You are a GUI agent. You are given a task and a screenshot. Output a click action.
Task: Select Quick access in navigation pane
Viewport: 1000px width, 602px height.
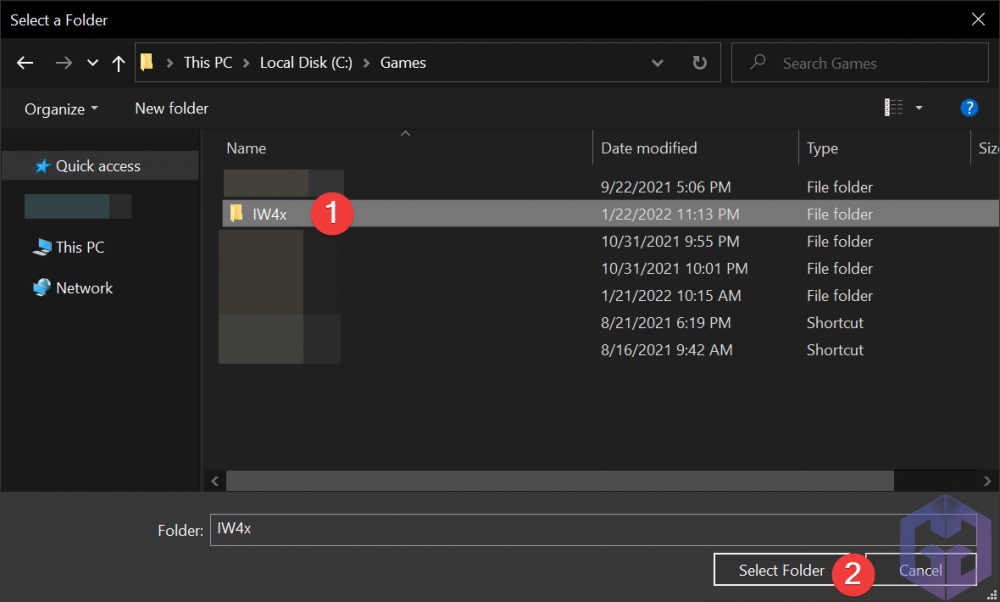point(97,166)
